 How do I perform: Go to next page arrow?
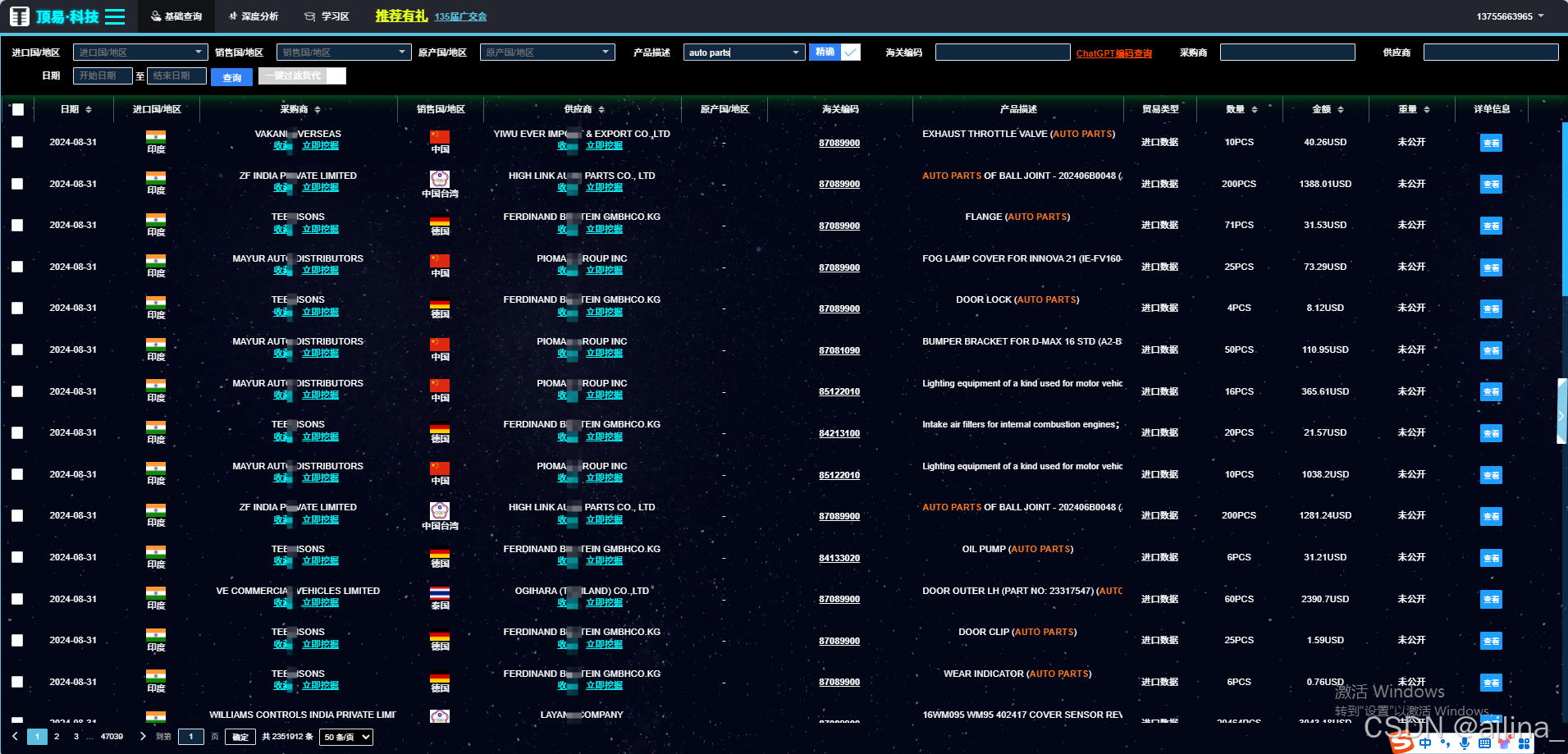click(143, 736)
